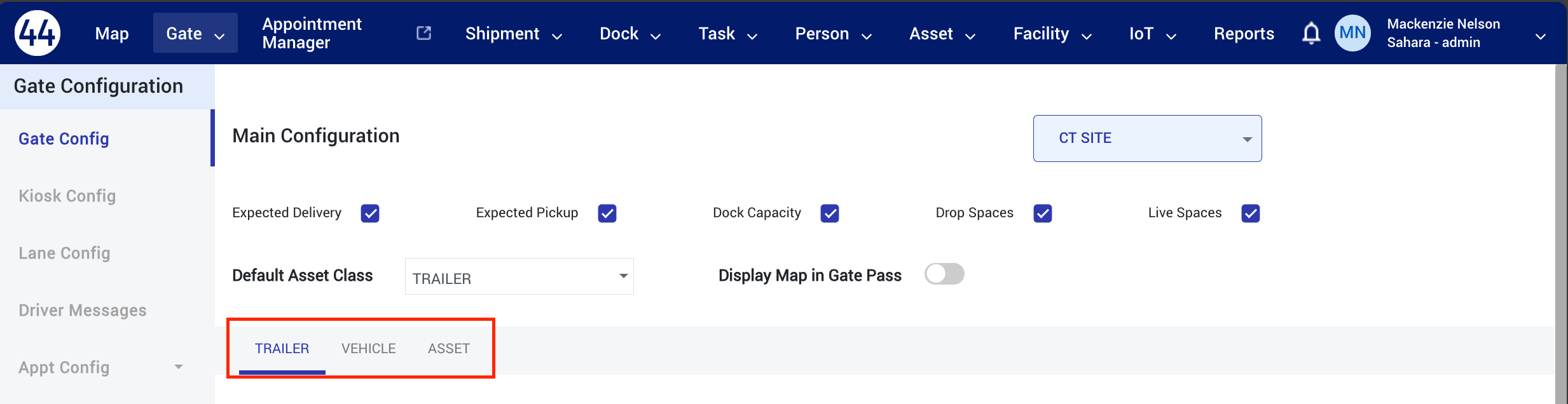Image resolution: width=1568 pixels, height=404 pixels.
Task: Open Default Asset Class dropdown
Action: tap(519, 276)
